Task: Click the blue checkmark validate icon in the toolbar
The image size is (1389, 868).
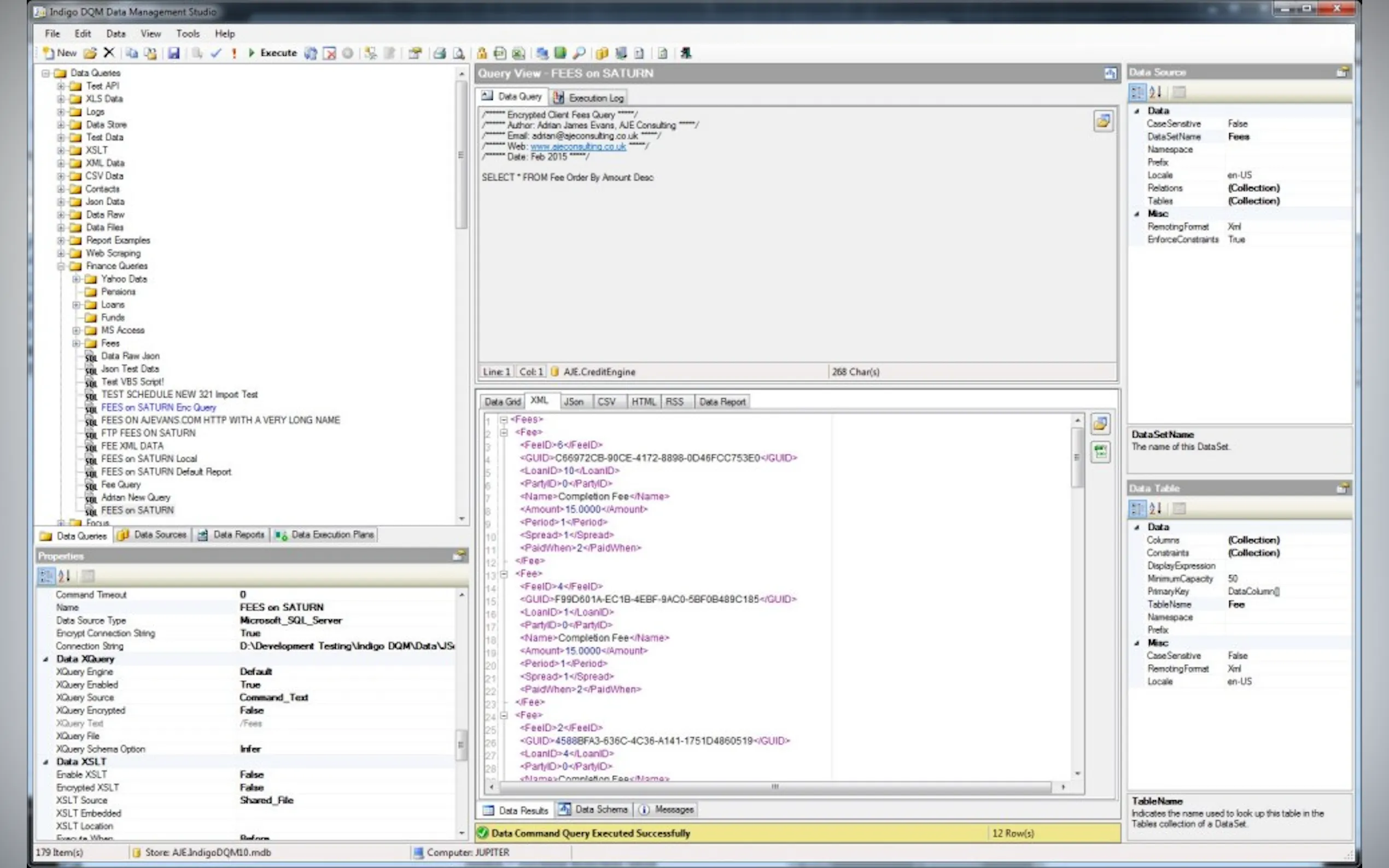Action: point(216,54)
